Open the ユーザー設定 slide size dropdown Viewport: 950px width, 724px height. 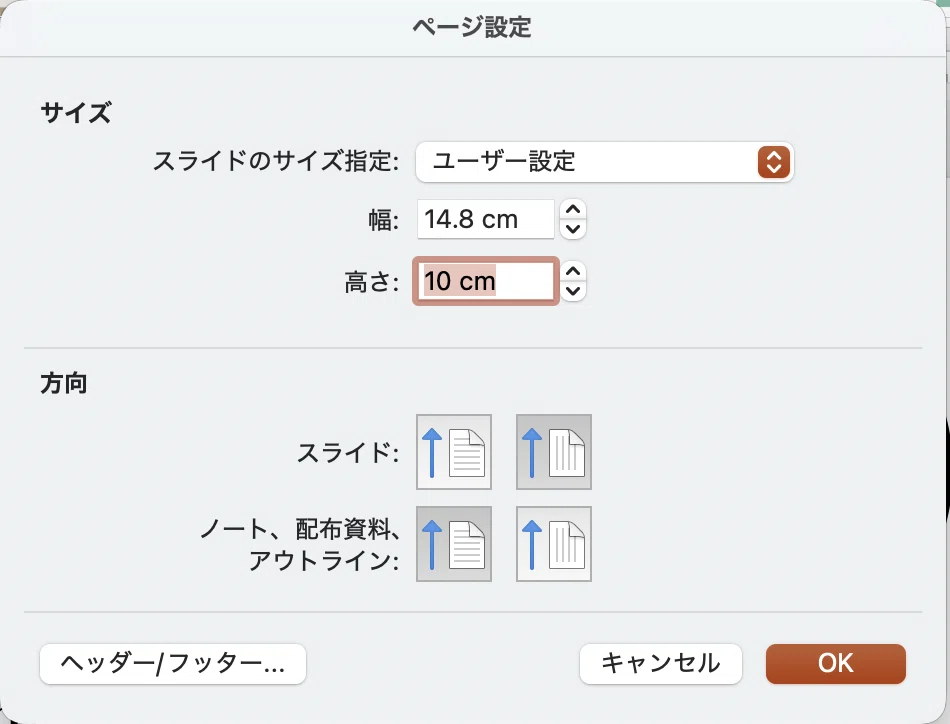(x=605, y=162)
